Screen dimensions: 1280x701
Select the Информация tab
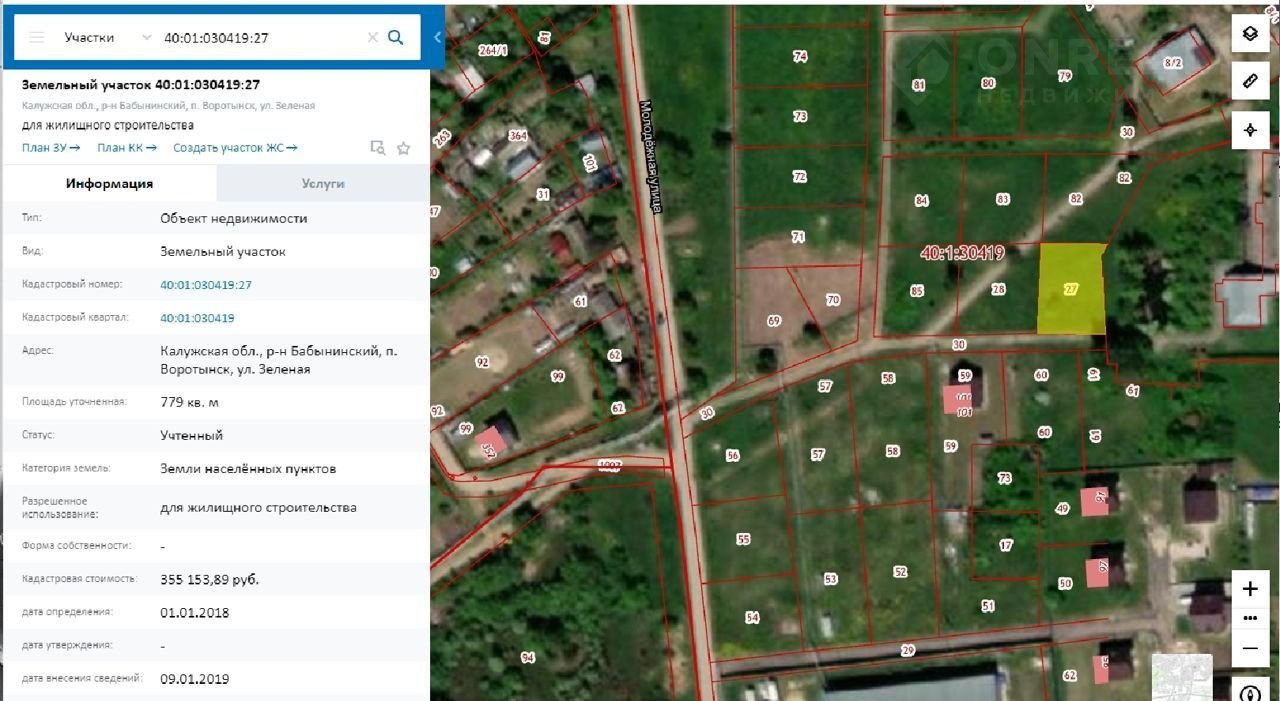pyautogui.click(x=109, y=183)
